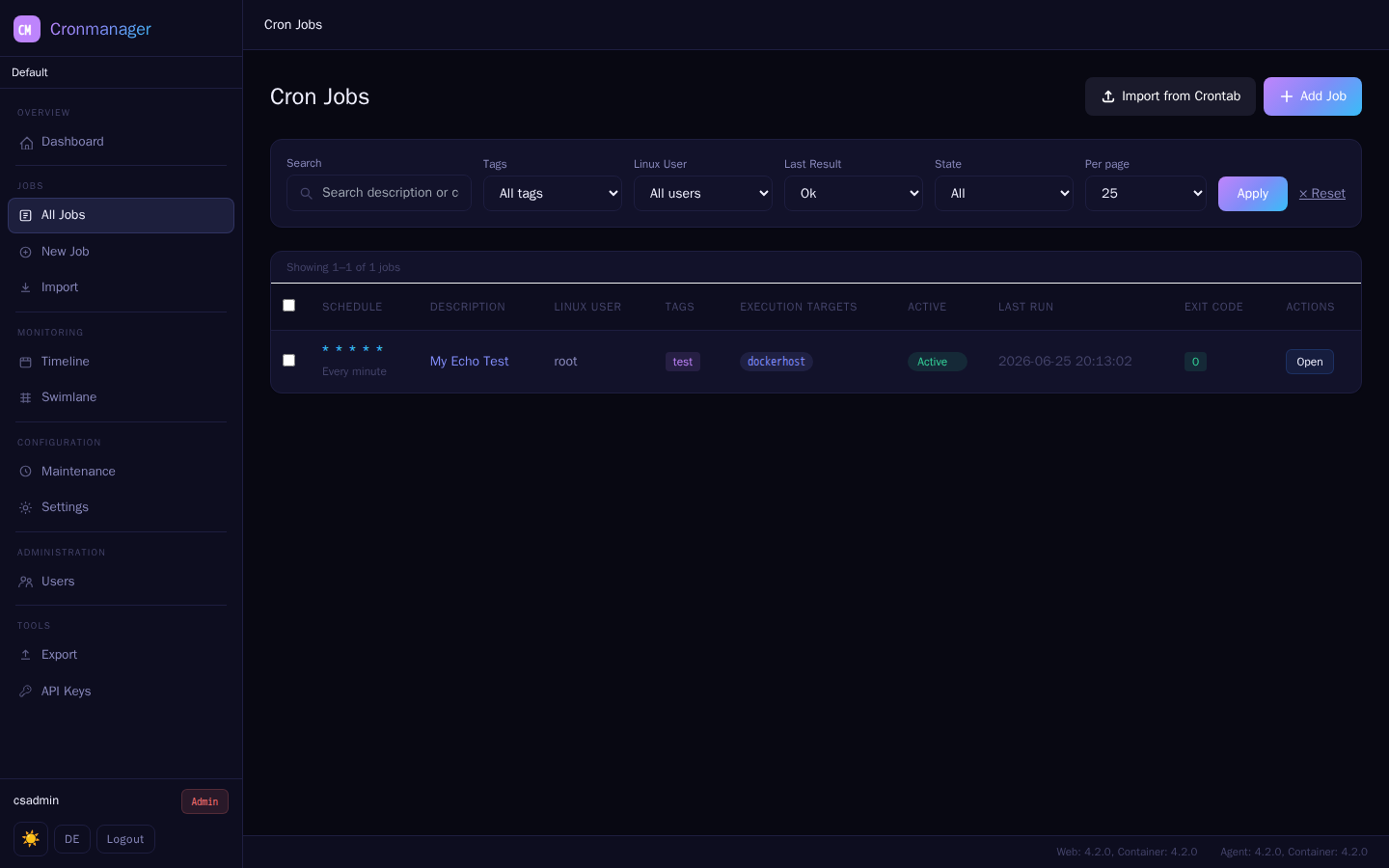Click the * * * * * schedule expression
The image size is (1389, 868).
tap(353, 350)
